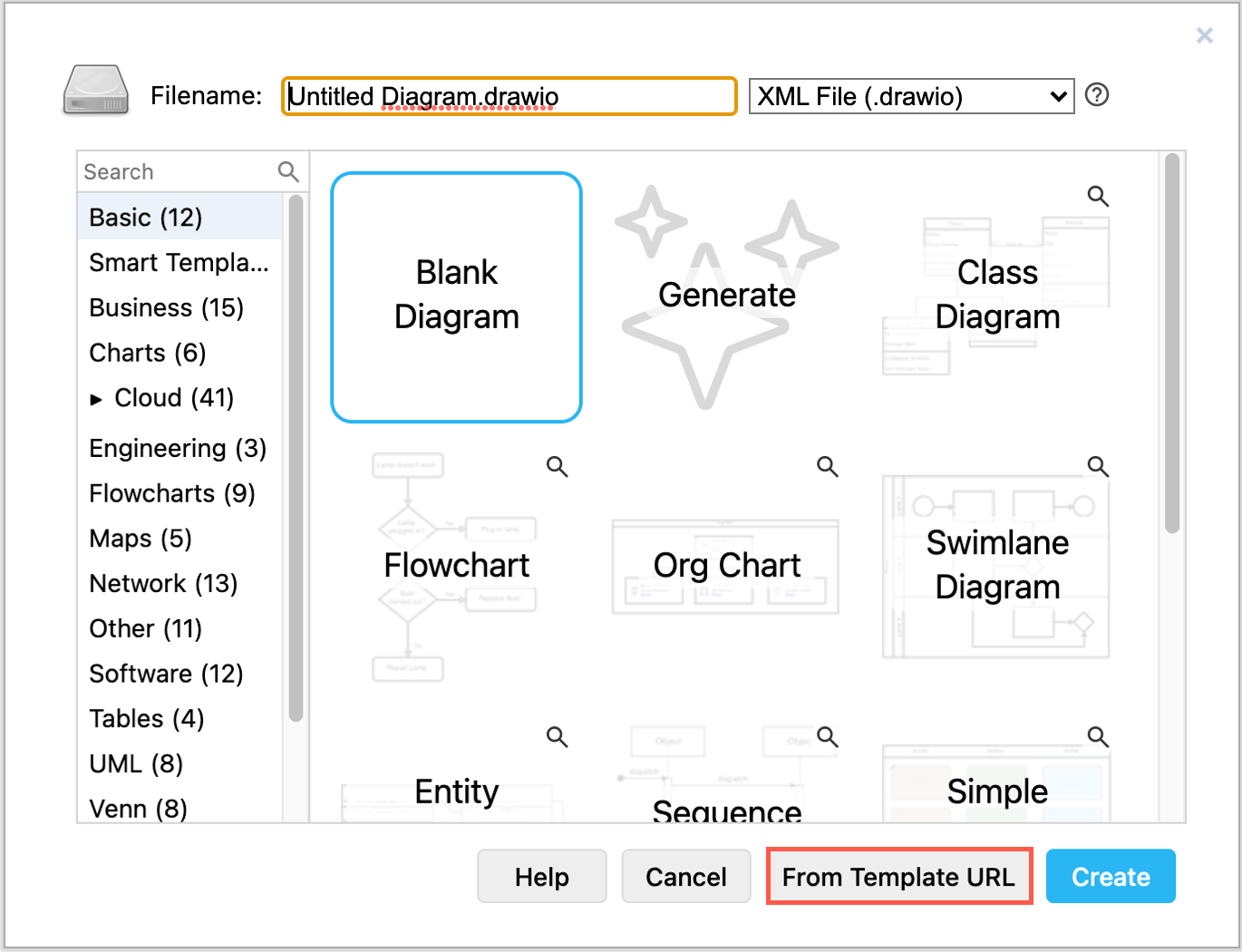
Task: Select the UML category
Action: click(134, 763)
